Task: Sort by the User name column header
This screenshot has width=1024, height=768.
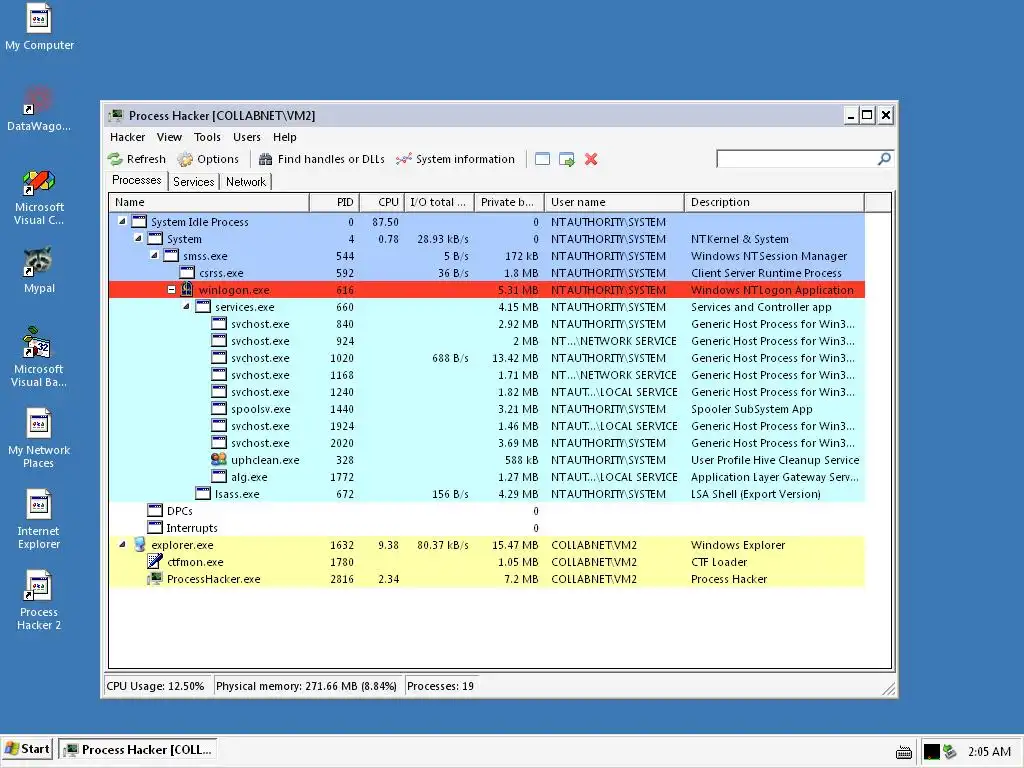Action: [x=615, y=202]
